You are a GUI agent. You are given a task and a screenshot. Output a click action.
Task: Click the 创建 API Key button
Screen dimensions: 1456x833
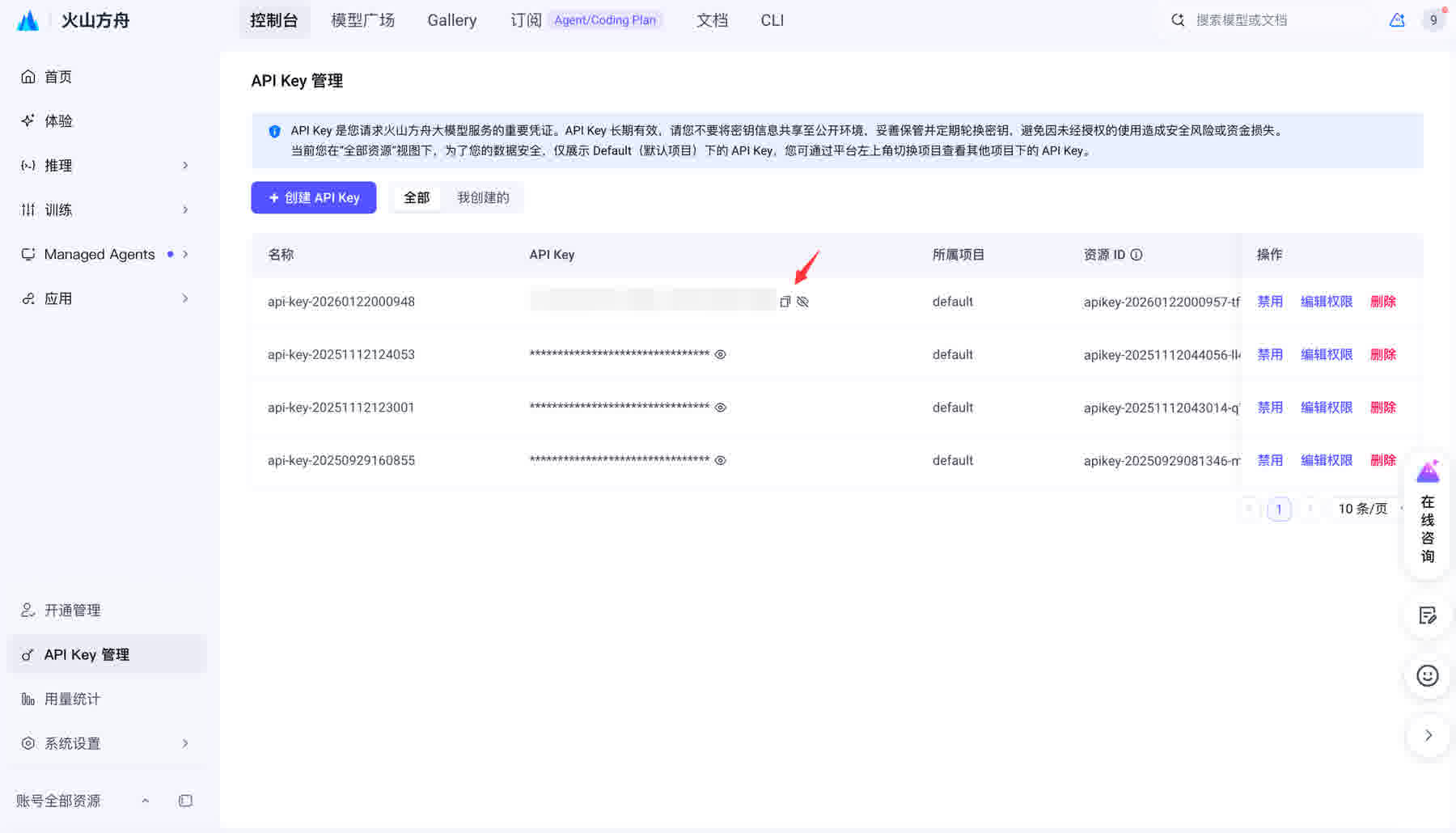click(314, 198)
